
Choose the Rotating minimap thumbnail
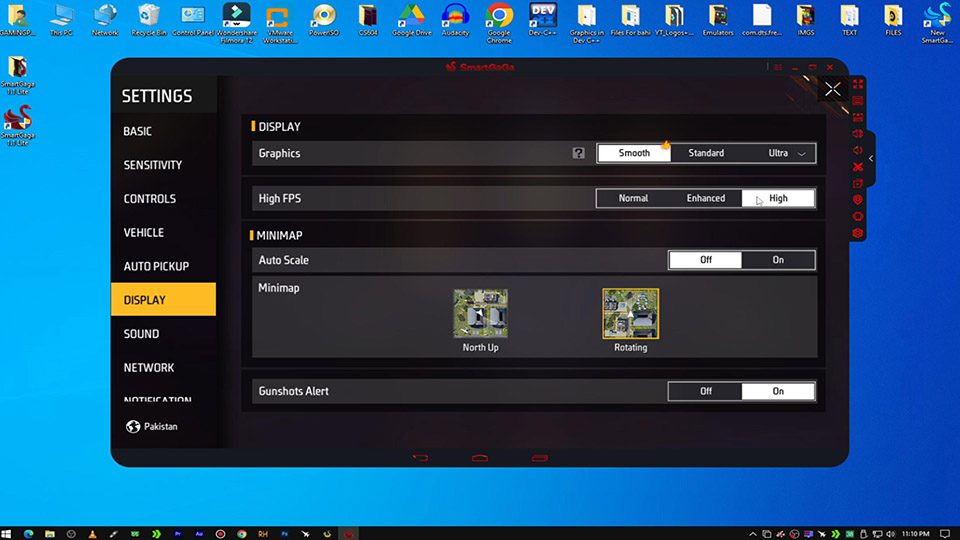[x=631, y=313]
